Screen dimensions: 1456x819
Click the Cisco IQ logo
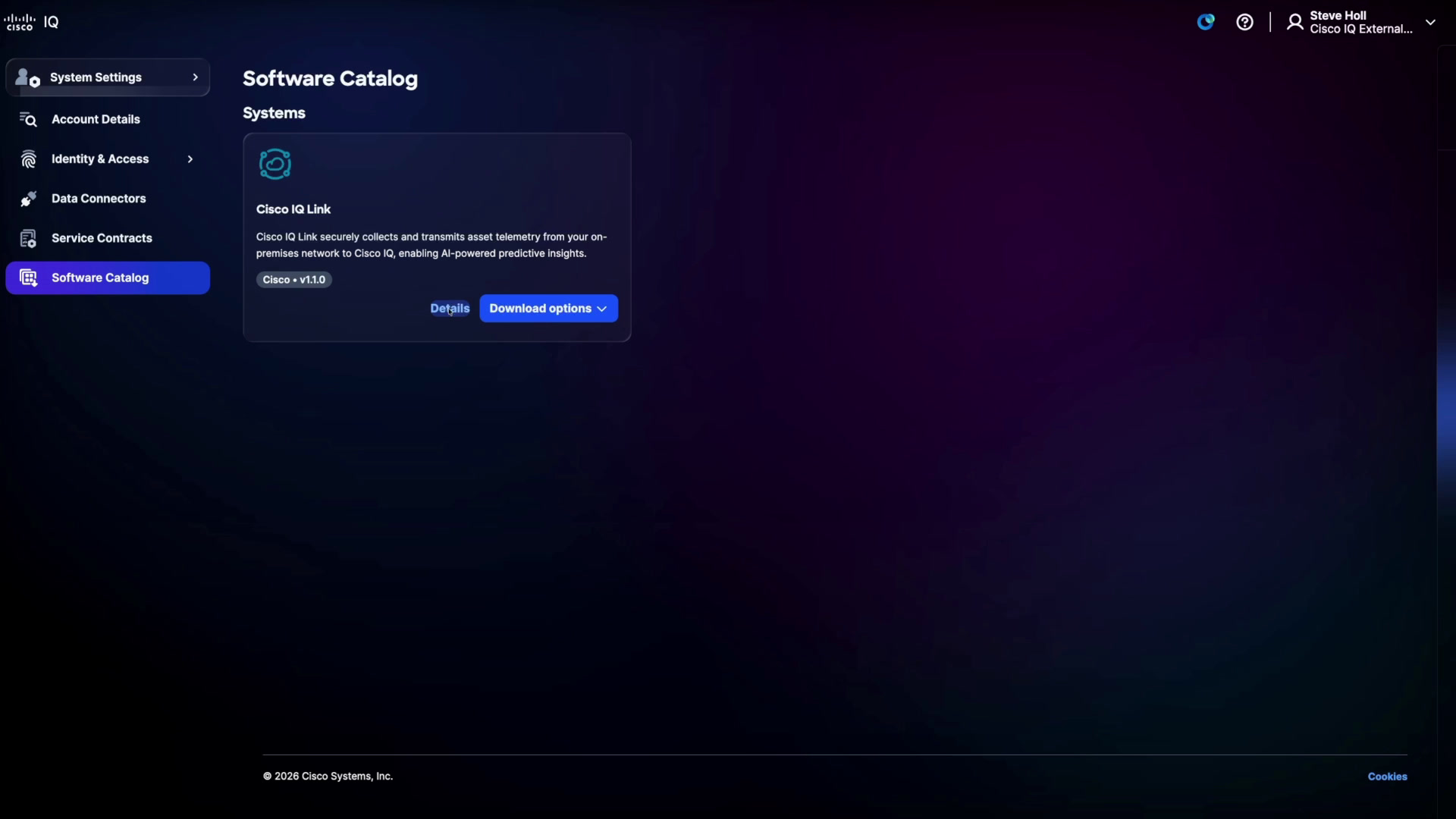coord(31,22)
